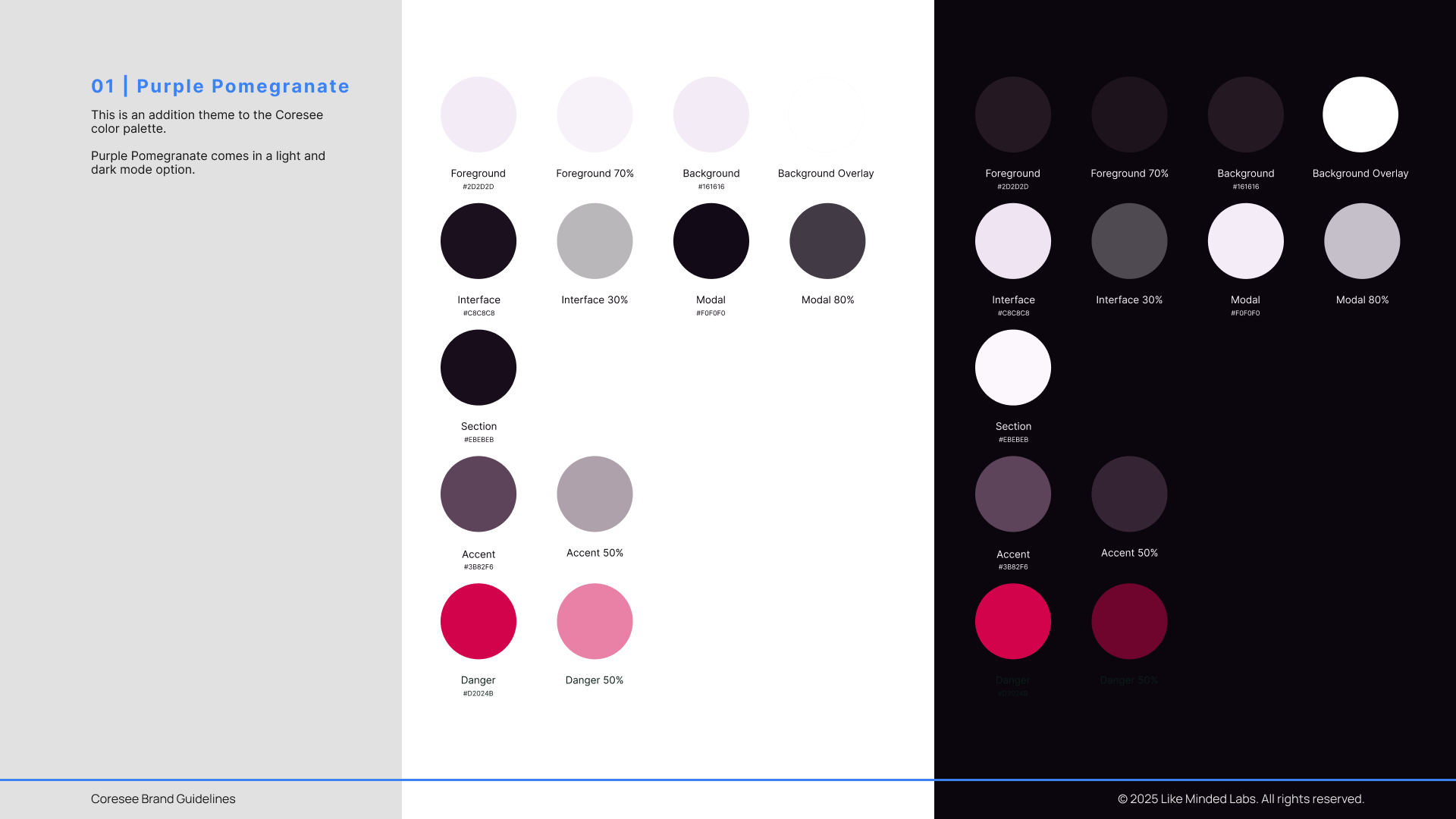The height and width of the screenshot is (819, 1456).
Task: Pick the dark mode Modal 80% swatch
Action: pyautogui.click(x=1362, y=240)
